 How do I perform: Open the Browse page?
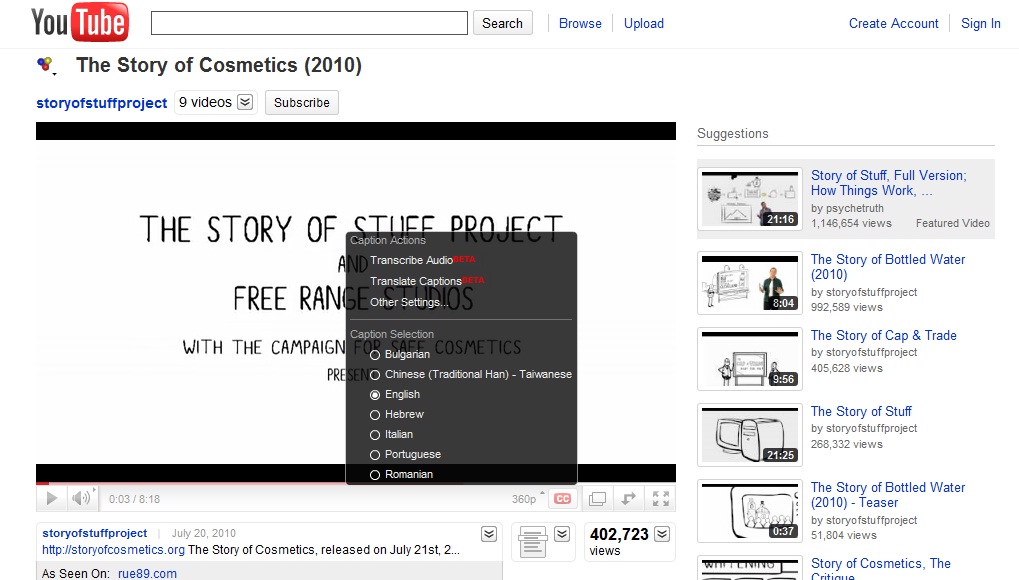point(580,23)
